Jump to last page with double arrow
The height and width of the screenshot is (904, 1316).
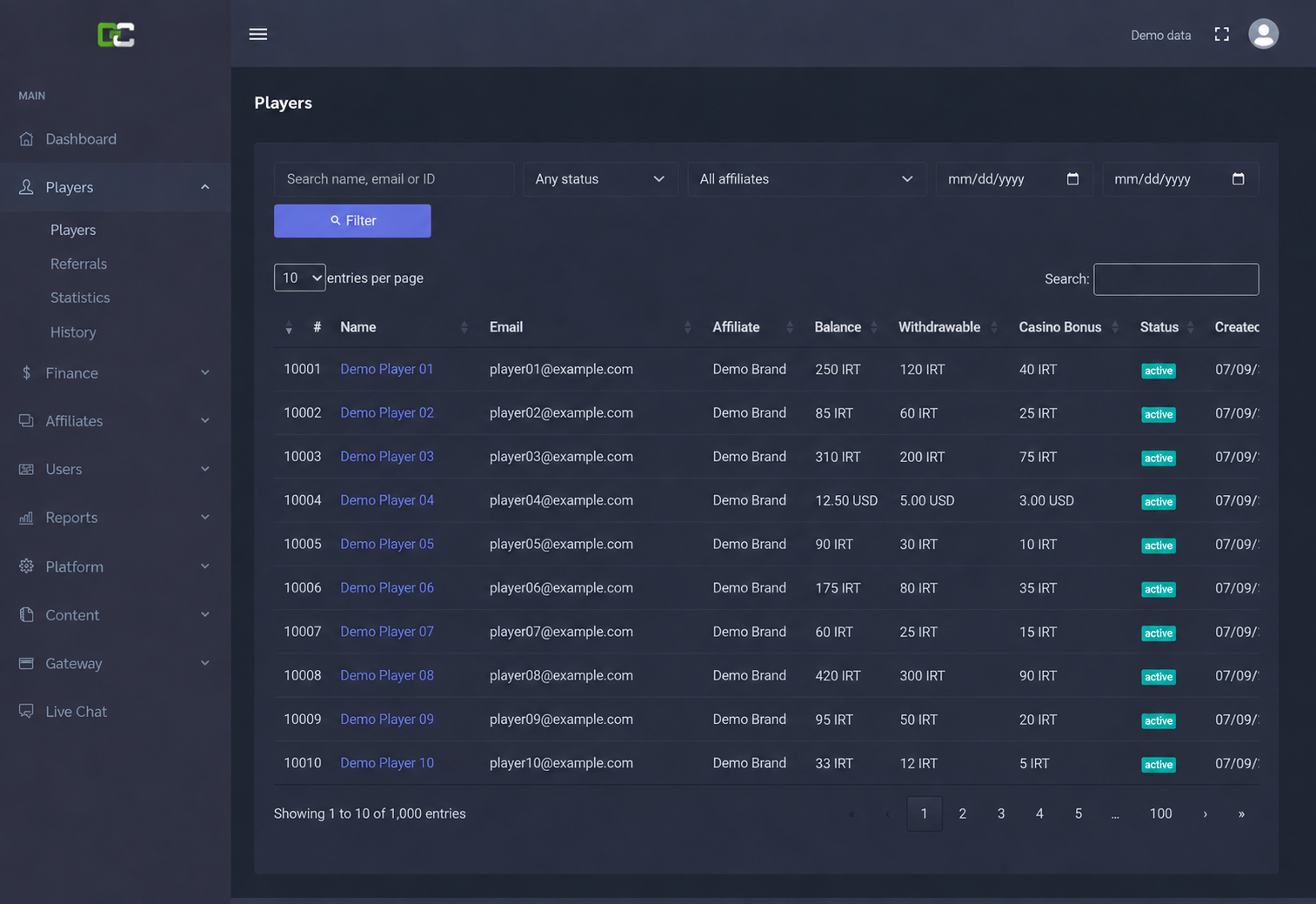click(x=1242, y=814)
